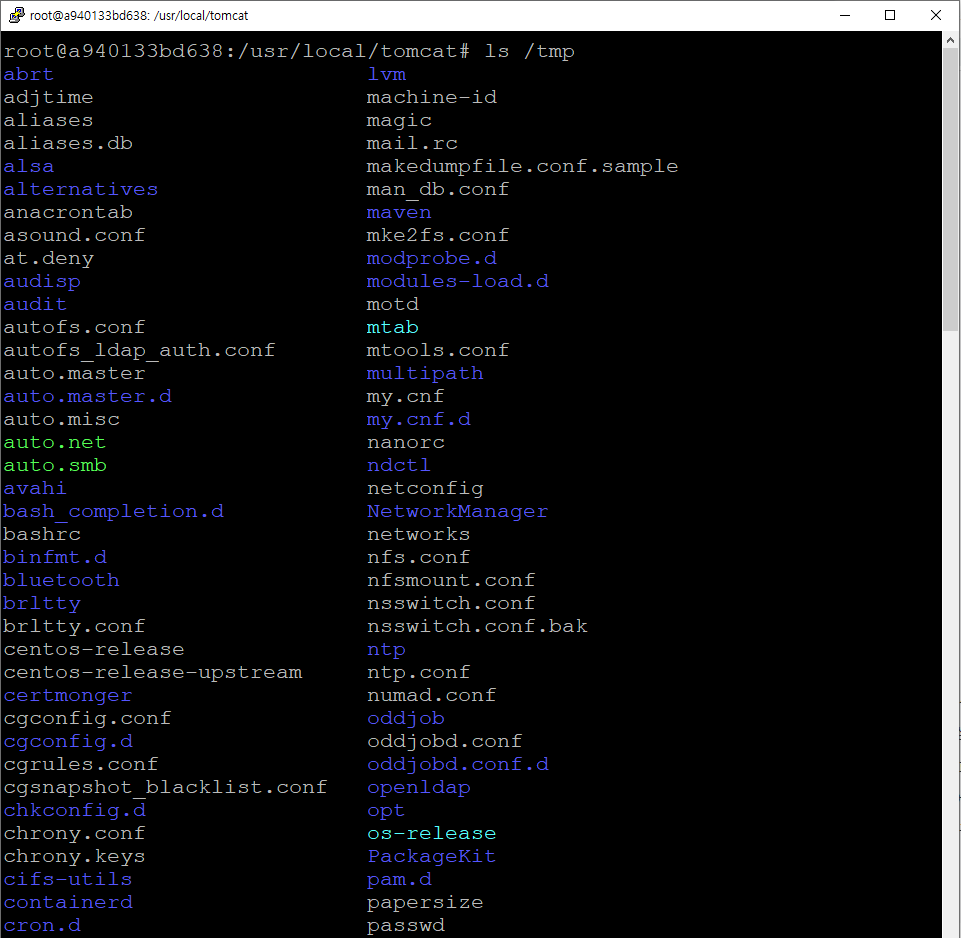This screenshot has height=938, width=961.
Task: Click the 'aliases.db' file entry
Action: pyautogui.click(x=68, y=144)
